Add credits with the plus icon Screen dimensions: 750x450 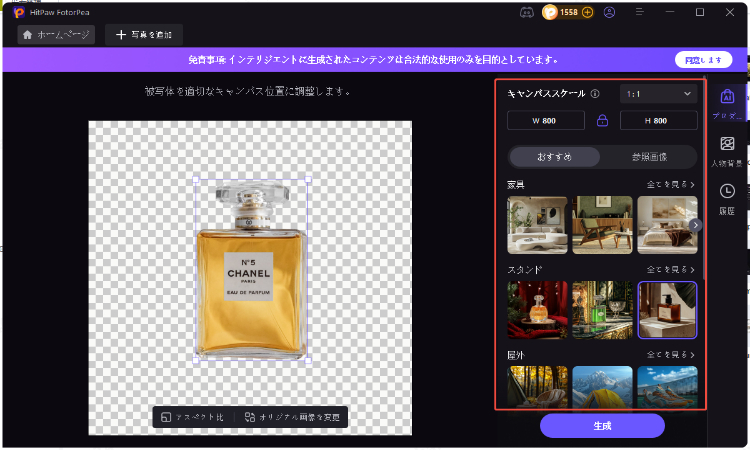(587, 12)
